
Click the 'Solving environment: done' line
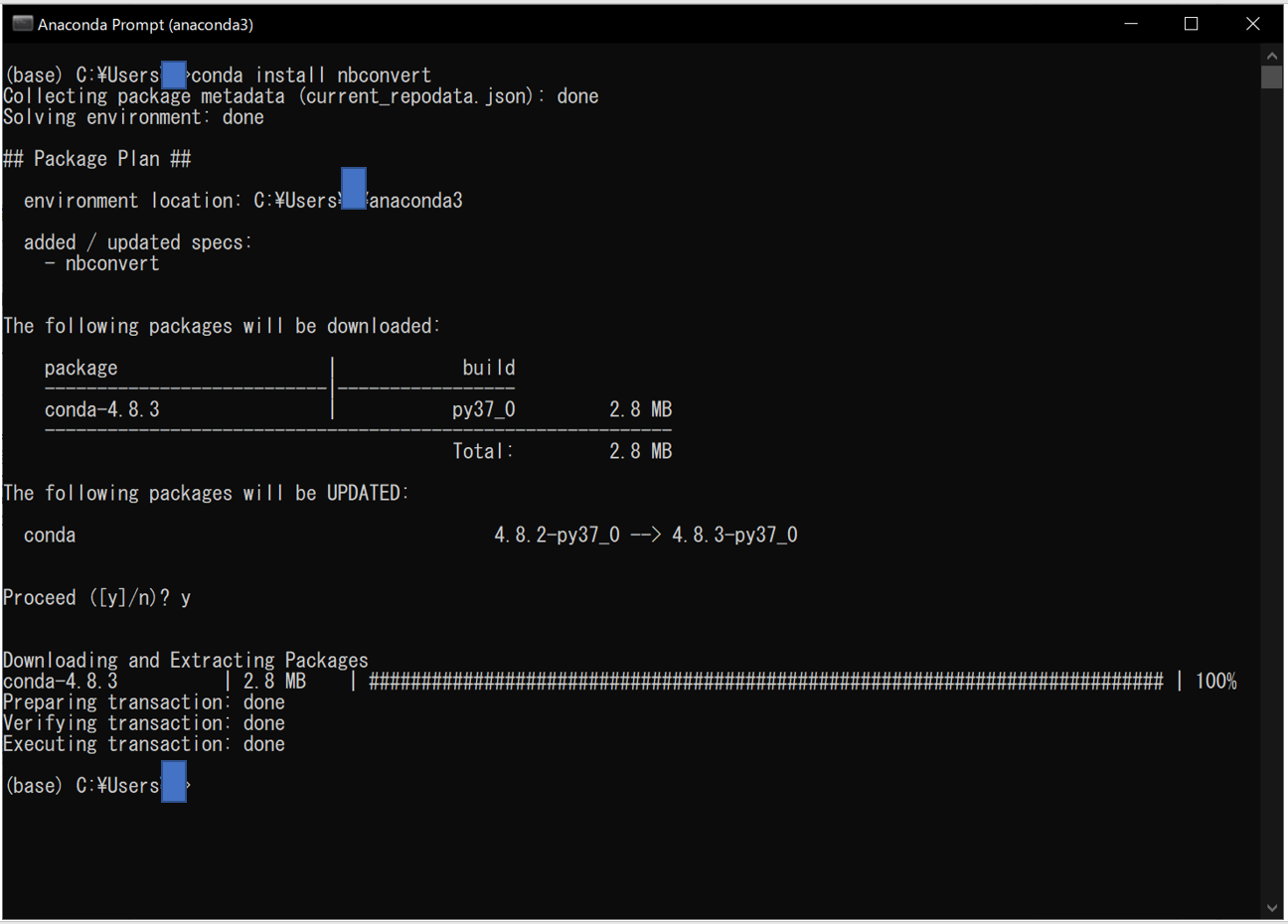click(133, 117)
